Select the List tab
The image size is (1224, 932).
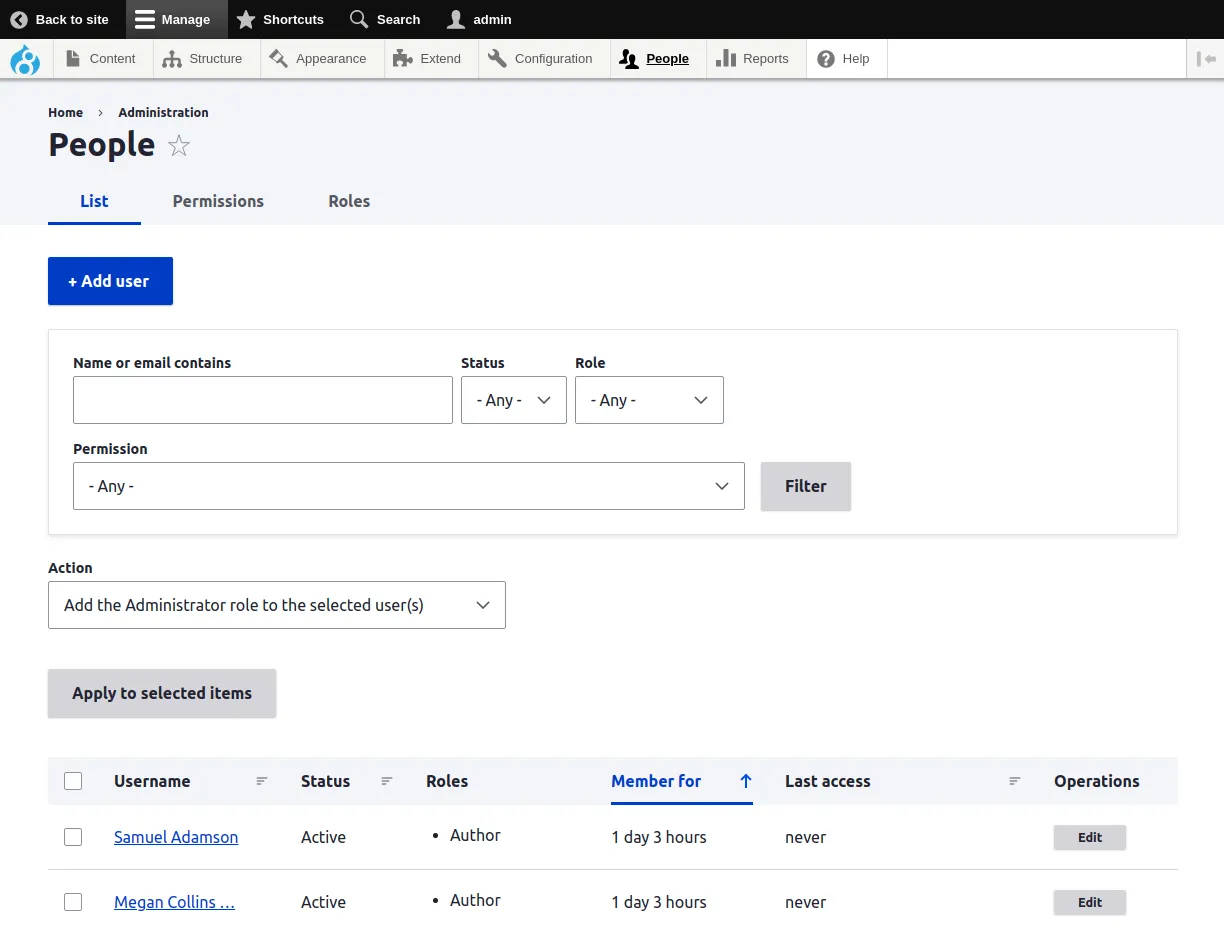click(x=94, y=201)
